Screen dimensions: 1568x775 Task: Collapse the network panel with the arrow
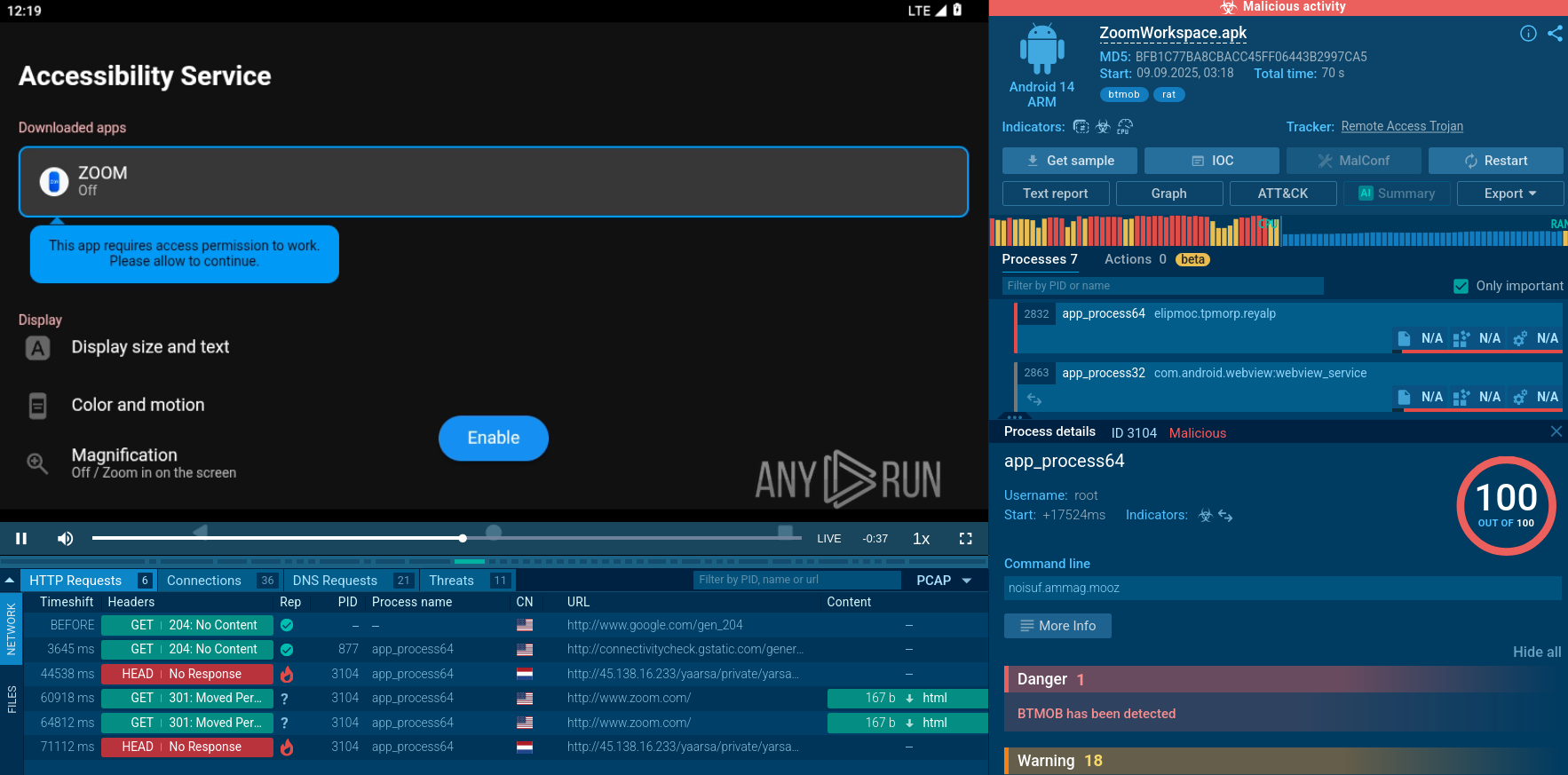click(x=10, y=581)
